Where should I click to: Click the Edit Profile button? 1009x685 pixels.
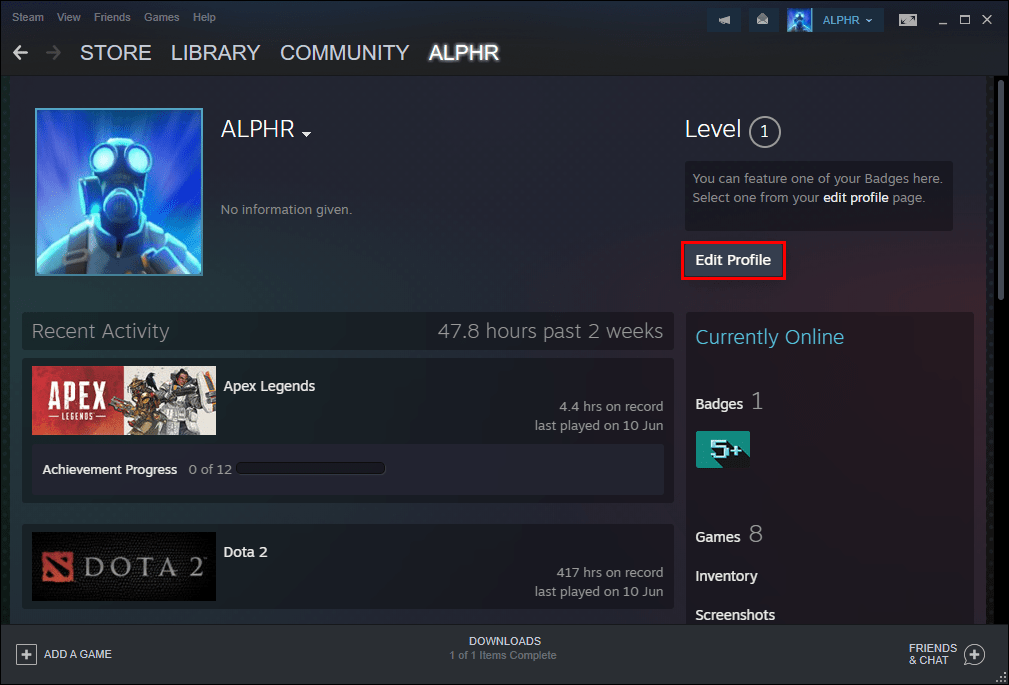733,259
